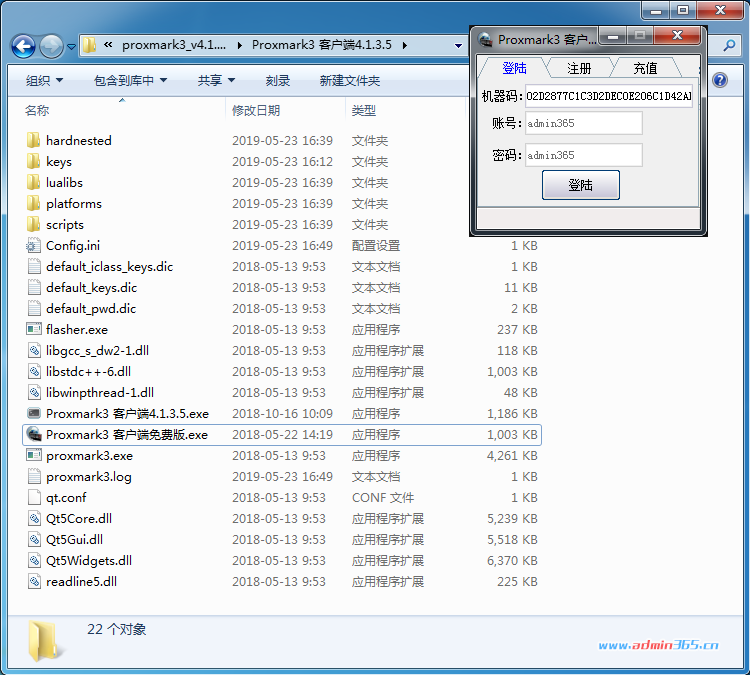Select the scripts folder icon
The width and height of the screenshot is (750, 675).
33,224
